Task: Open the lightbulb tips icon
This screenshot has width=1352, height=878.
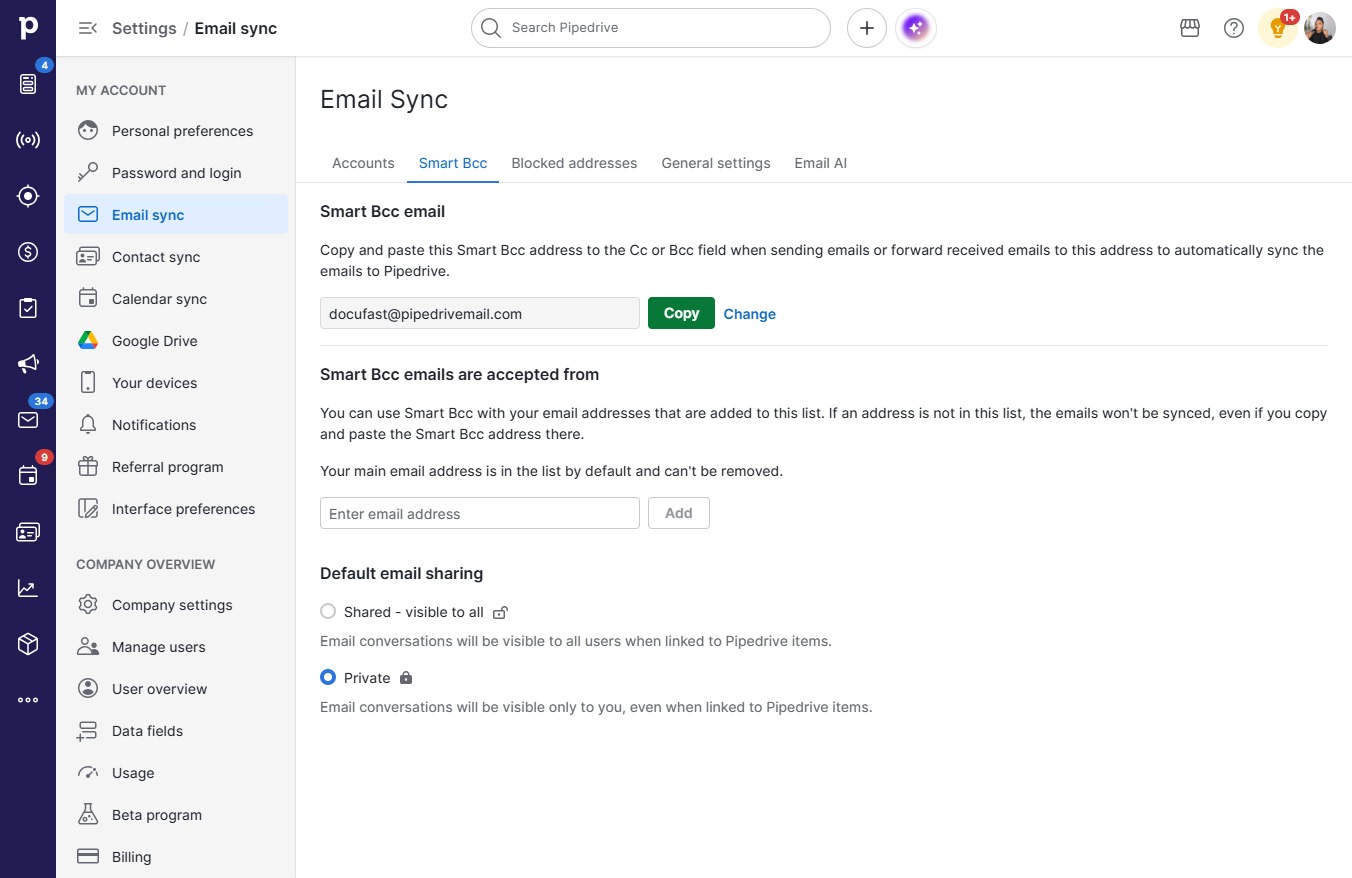Action: pyautogui.click(x=1277, y=28)
